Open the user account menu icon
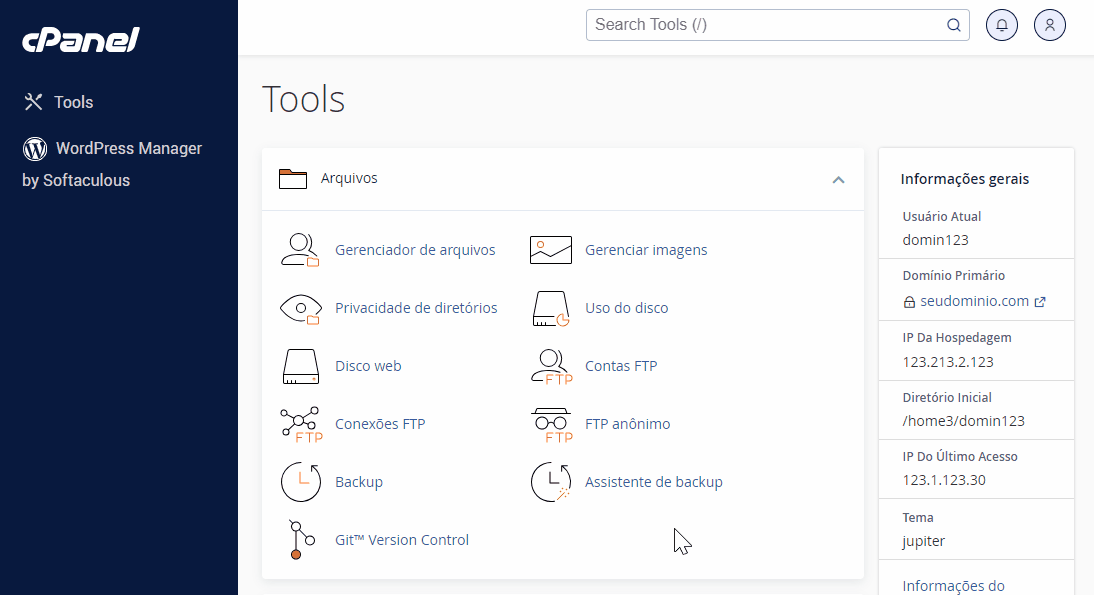This screenshot has width=1094, height=595. [1050, 24]
